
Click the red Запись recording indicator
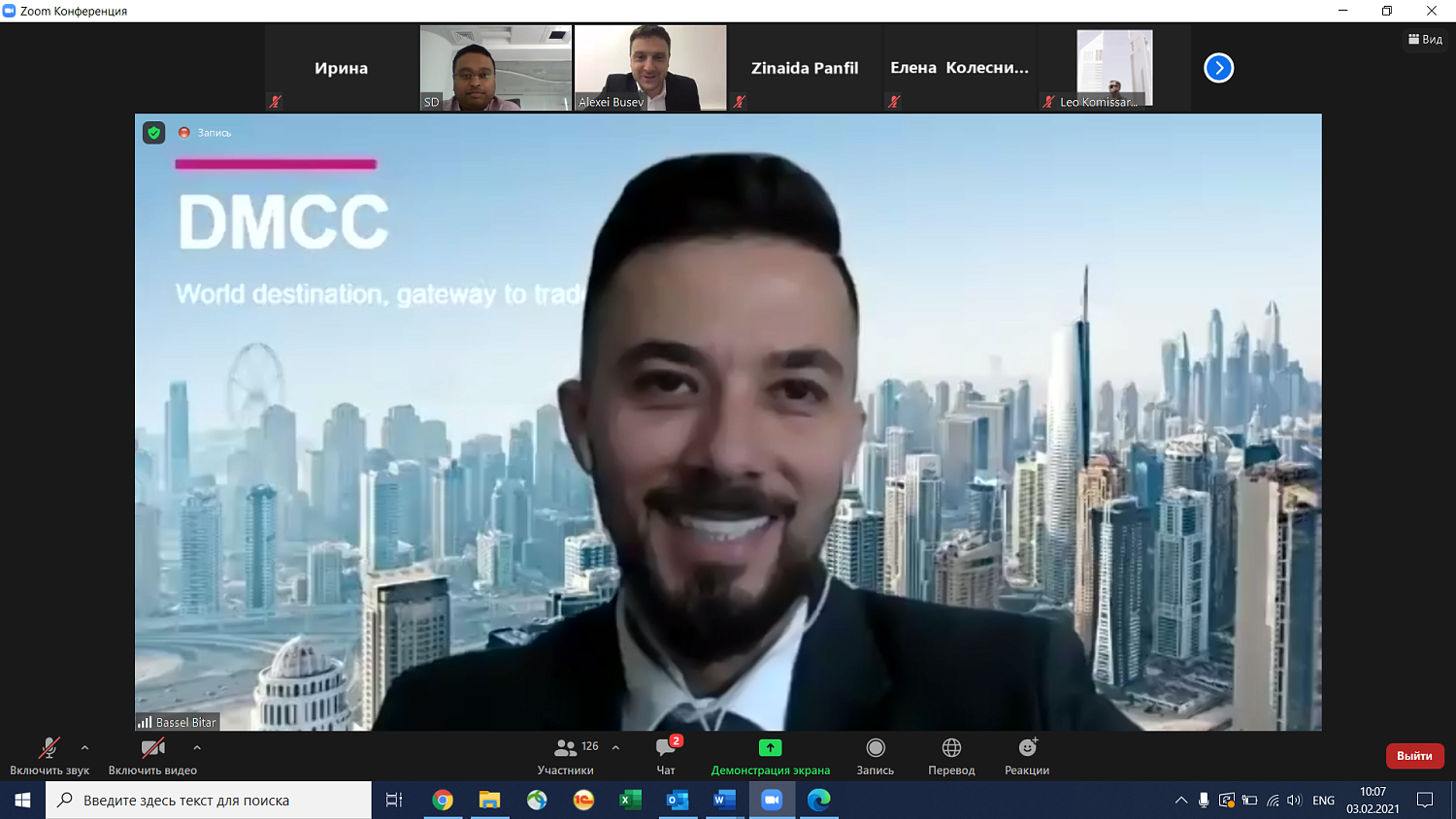tap(205, 133)
